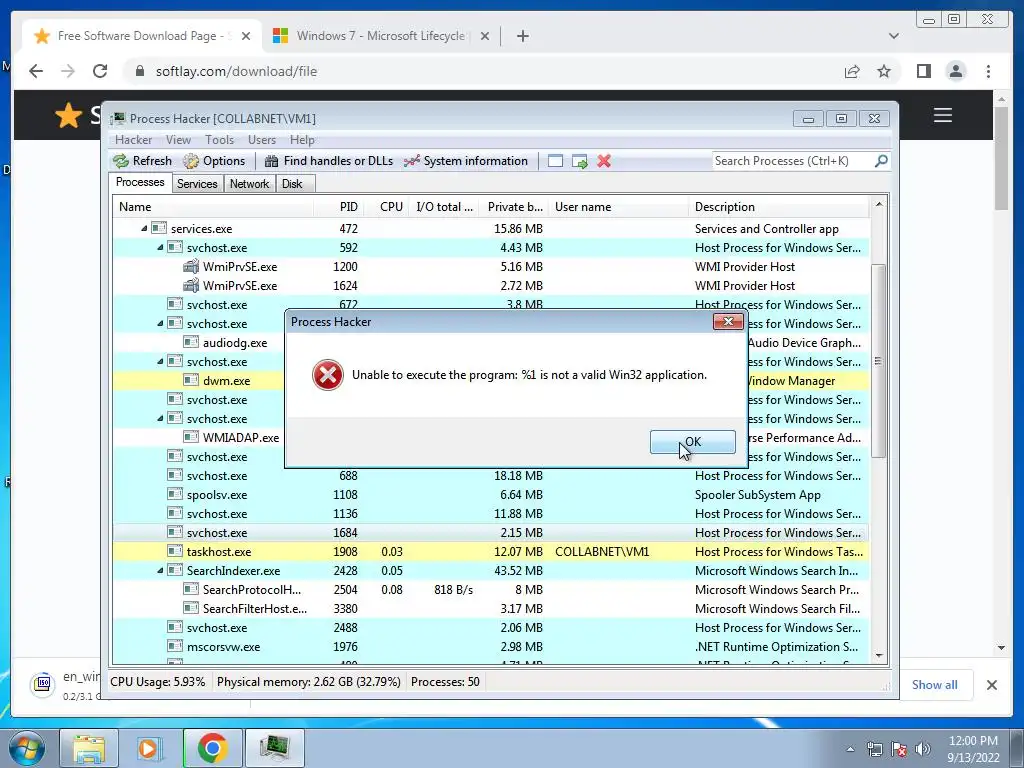Click Physical memory status bar entry
This screenshot has width=1024, height=768.
[308, 682]
